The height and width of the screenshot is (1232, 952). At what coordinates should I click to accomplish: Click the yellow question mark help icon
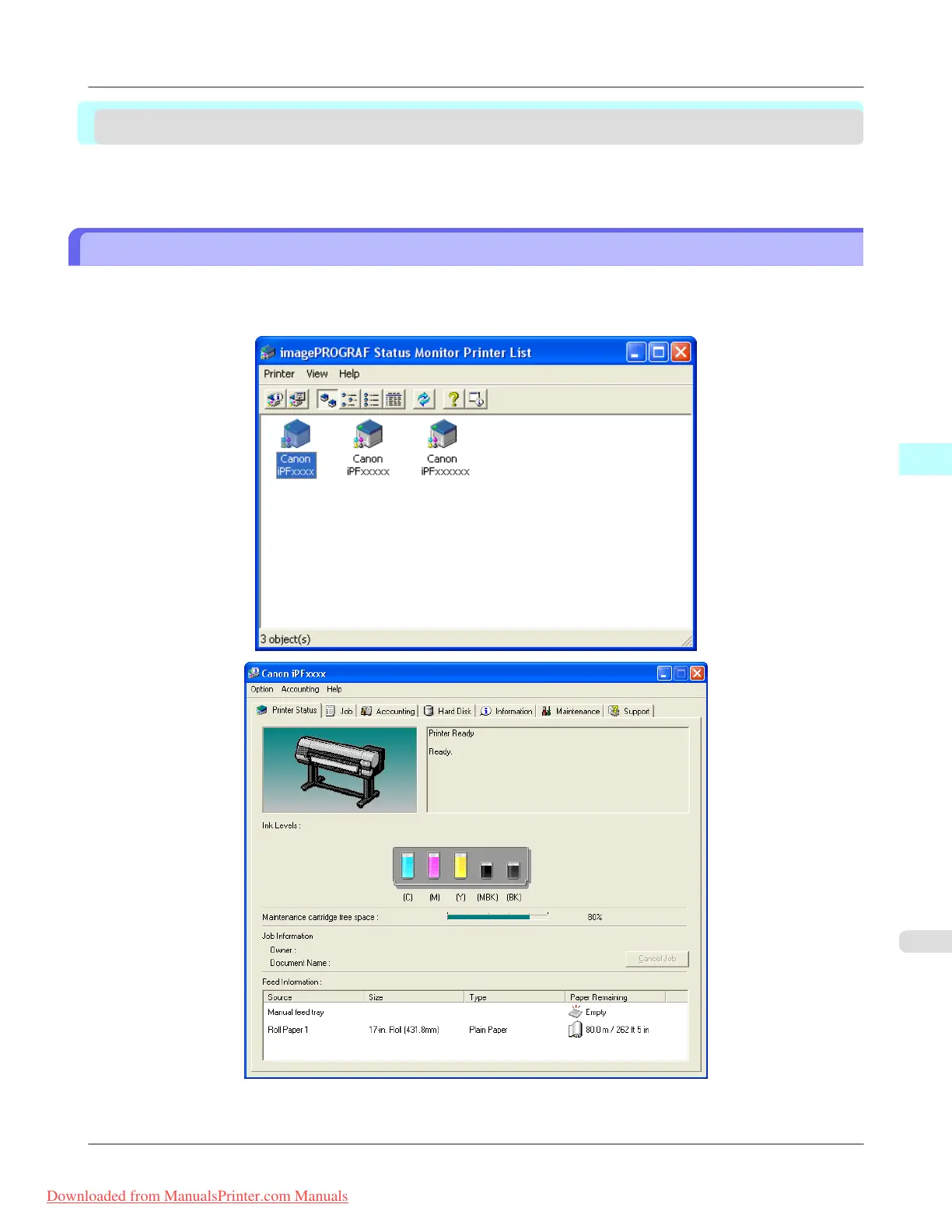pyautogui.click(x=453, y=399)
